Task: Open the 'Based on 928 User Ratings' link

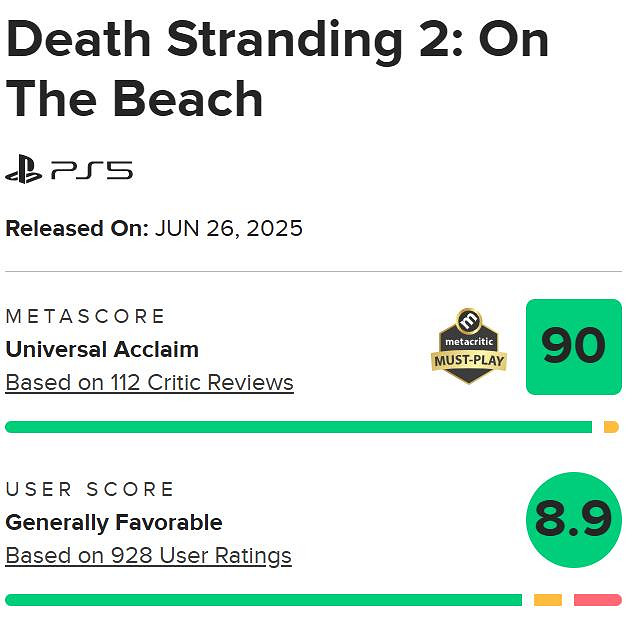Action: [x=148, y=555]
